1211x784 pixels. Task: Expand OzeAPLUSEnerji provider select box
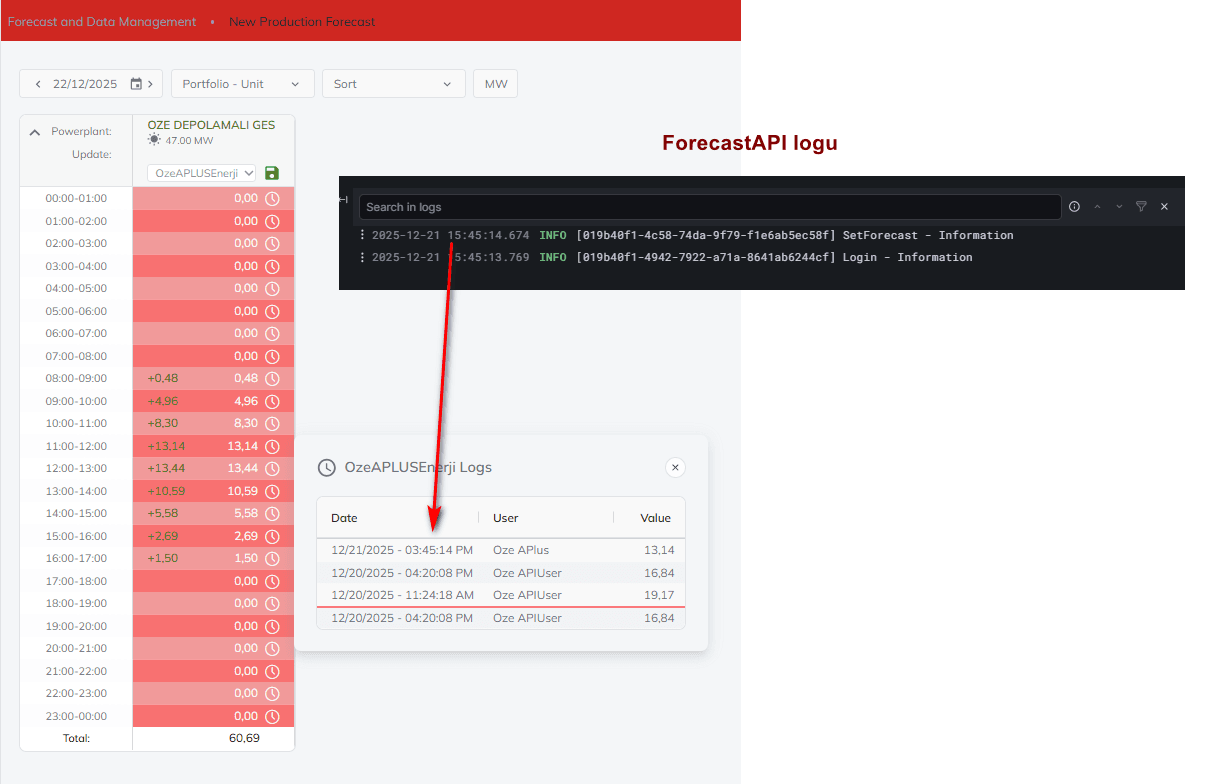coord(201,173)
